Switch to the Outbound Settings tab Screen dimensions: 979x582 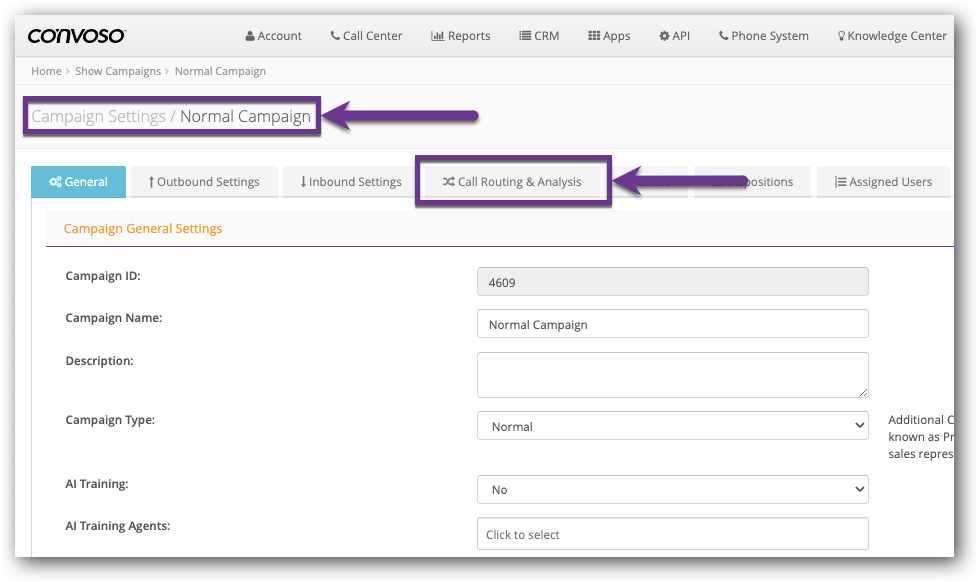click(x=204, y=181)
